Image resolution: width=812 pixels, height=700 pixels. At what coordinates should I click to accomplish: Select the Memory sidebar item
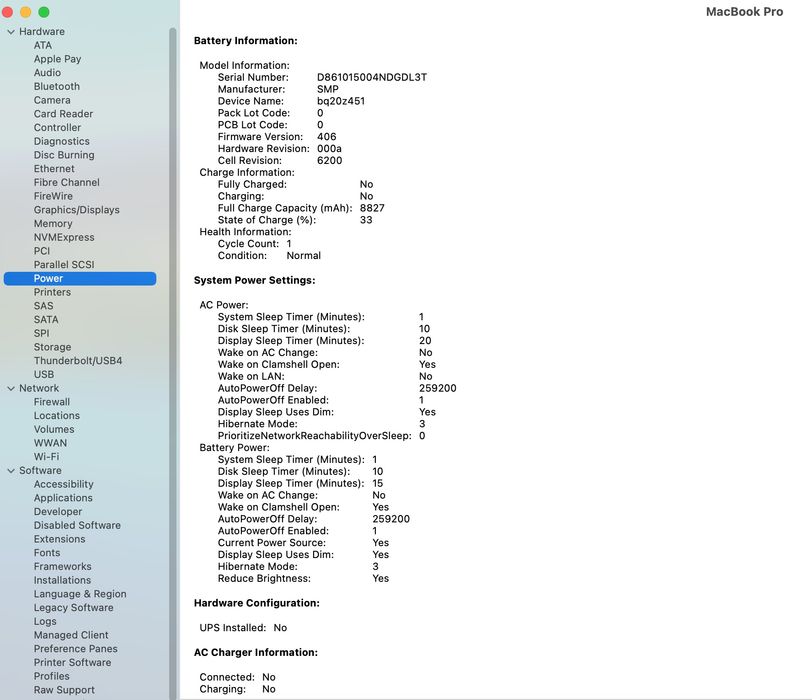point(53,224)
